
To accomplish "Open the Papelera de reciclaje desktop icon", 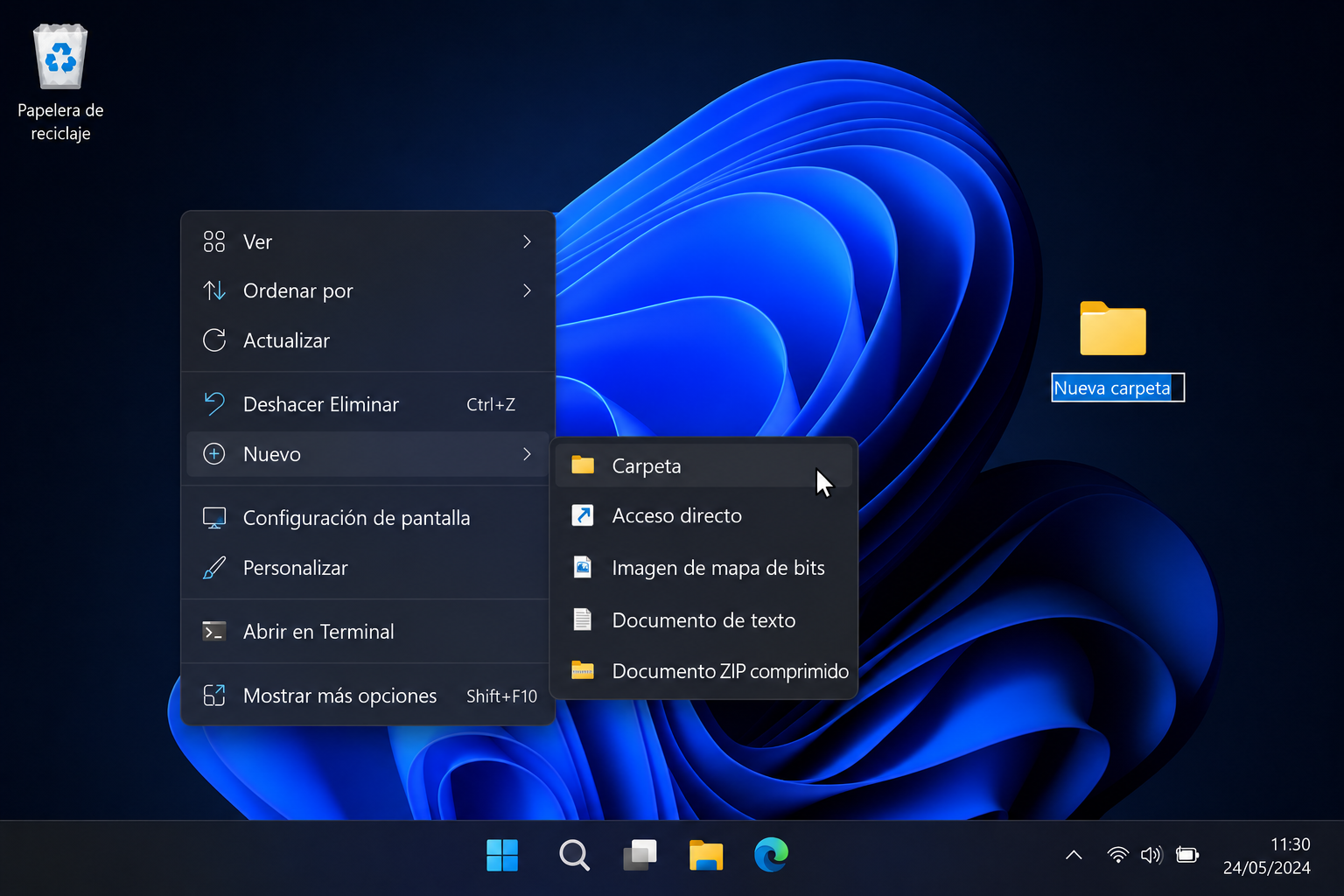I will point(60,83).
